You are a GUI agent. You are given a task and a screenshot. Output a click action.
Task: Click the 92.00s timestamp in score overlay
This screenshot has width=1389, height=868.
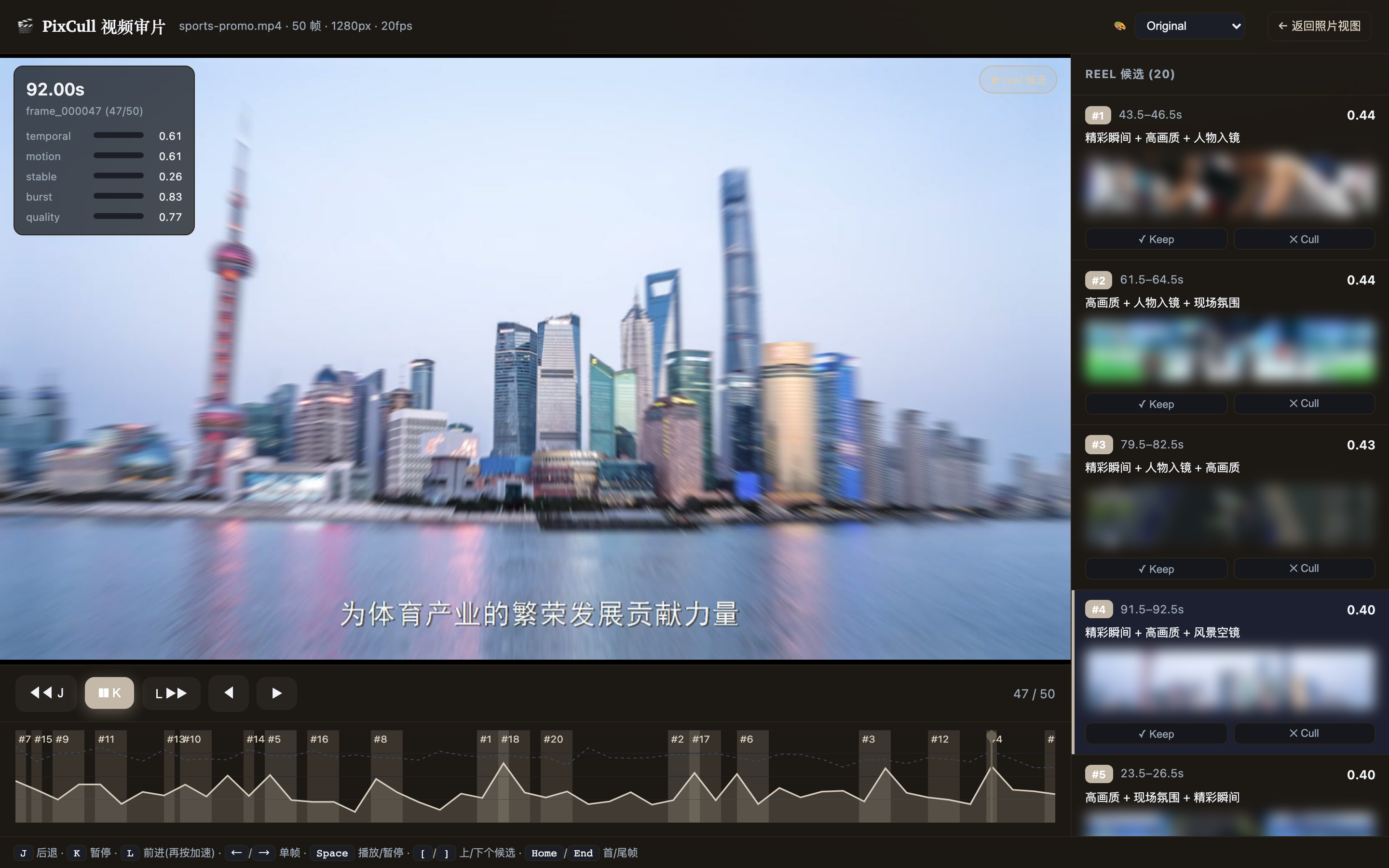click(55, 89)
